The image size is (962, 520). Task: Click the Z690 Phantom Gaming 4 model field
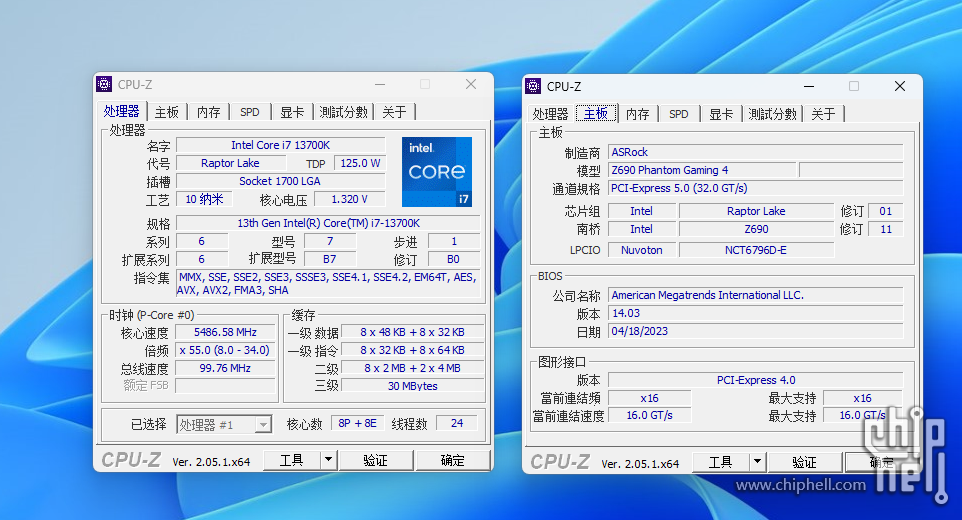[702, 170]
